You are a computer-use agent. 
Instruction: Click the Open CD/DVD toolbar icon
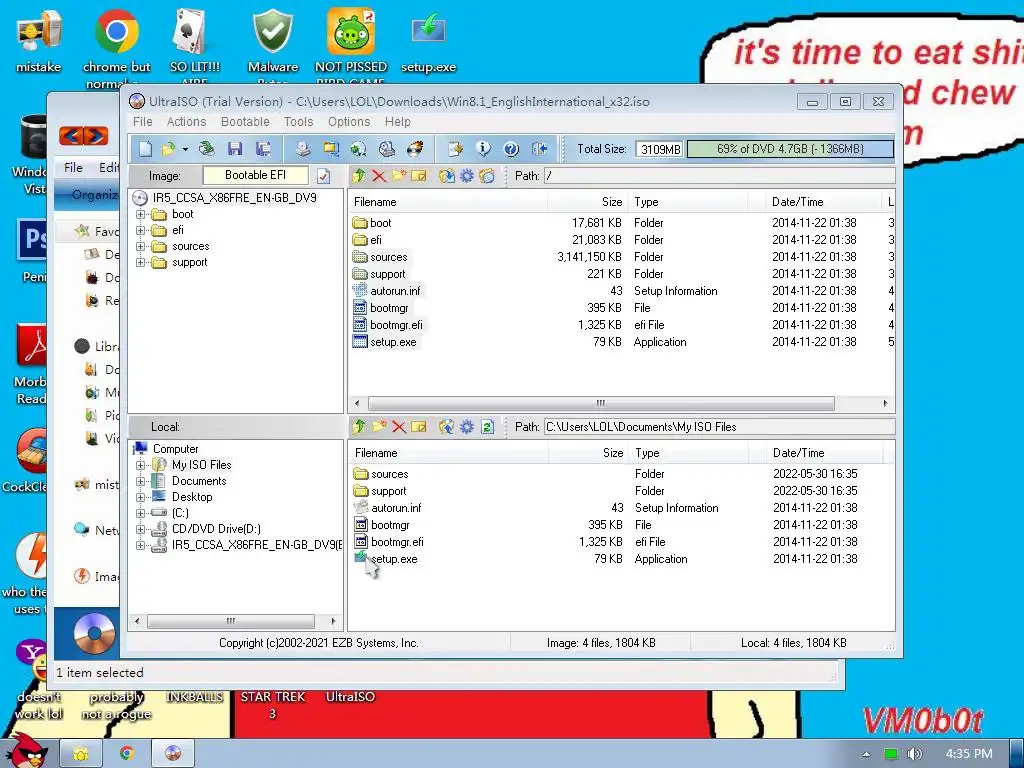tap(206, 149)
